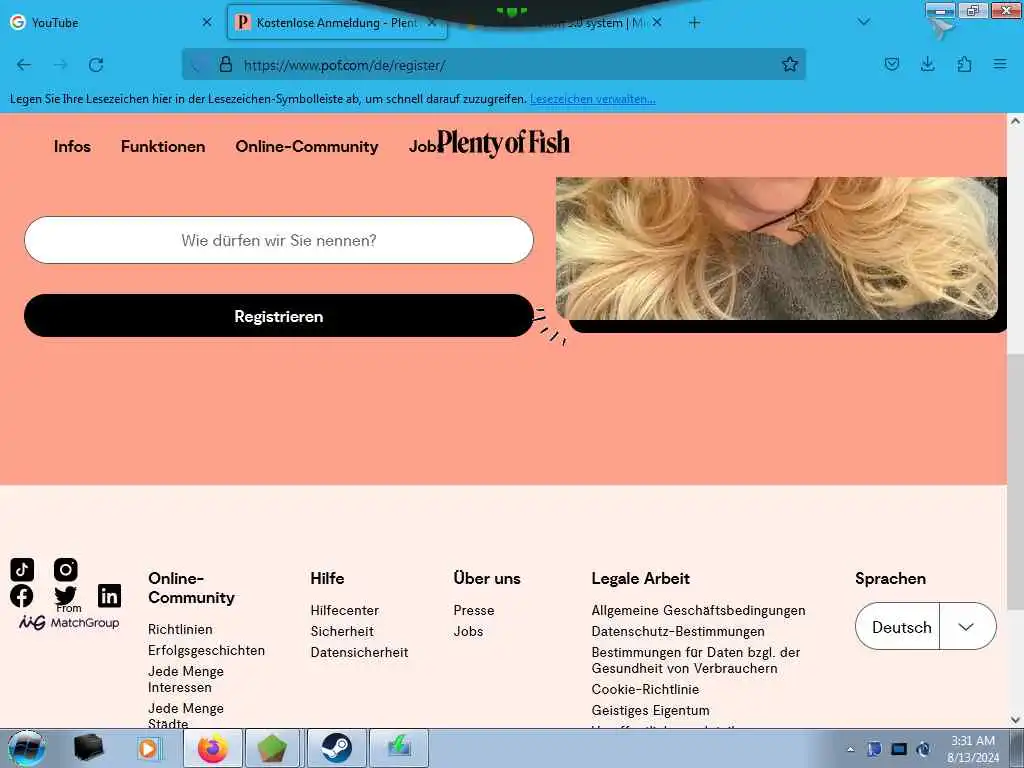Open the clock showing 3:31 AM
The image size is (1024, 768).
pyautogui.click(x=973, y=749)
